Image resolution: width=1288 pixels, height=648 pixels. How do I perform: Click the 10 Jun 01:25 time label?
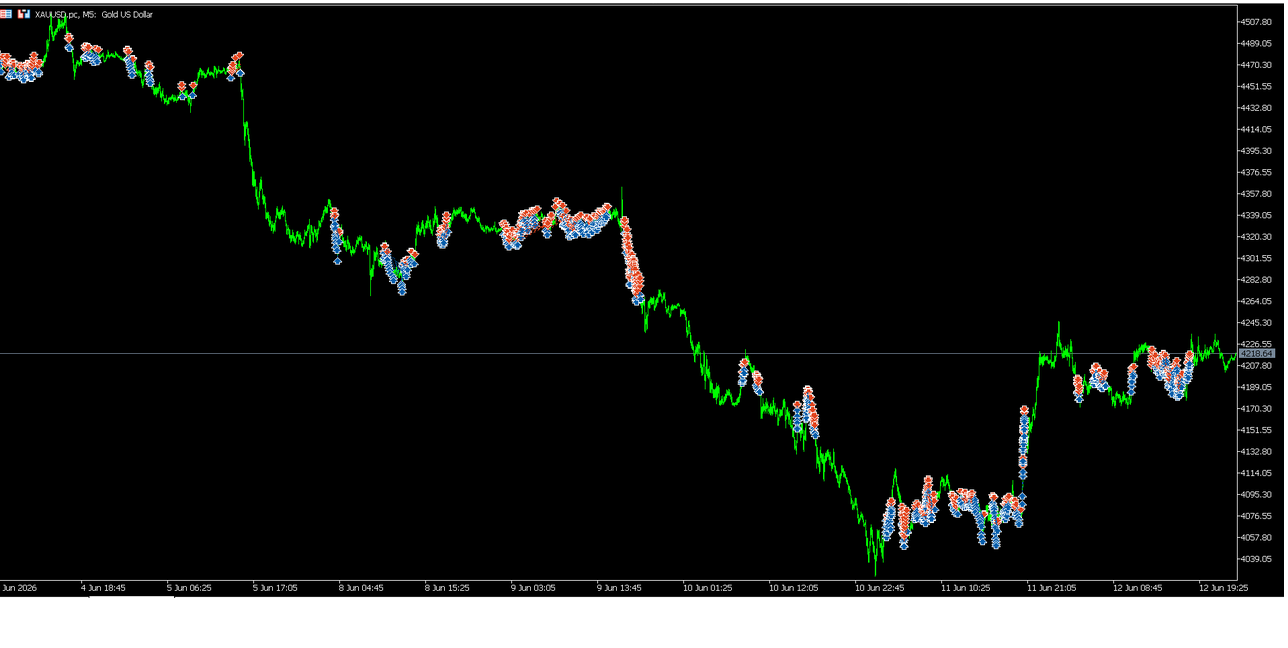[x=708, y=588]
